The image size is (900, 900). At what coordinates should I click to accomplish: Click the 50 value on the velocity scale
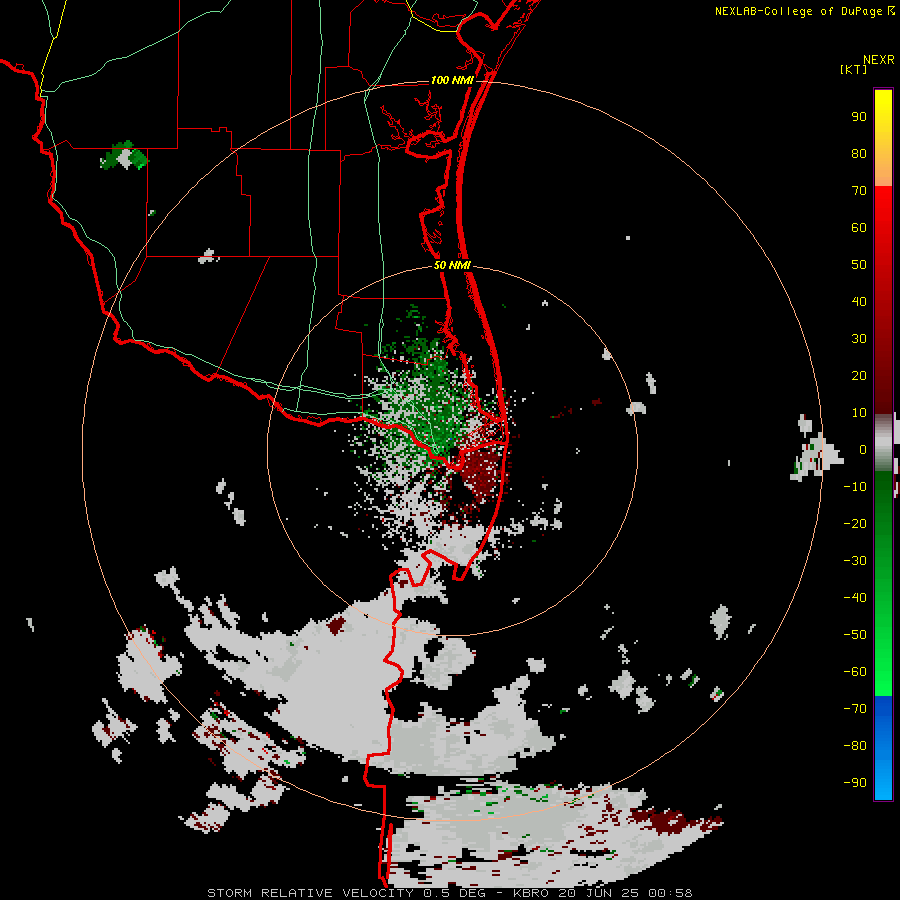(x=859, y=265)
